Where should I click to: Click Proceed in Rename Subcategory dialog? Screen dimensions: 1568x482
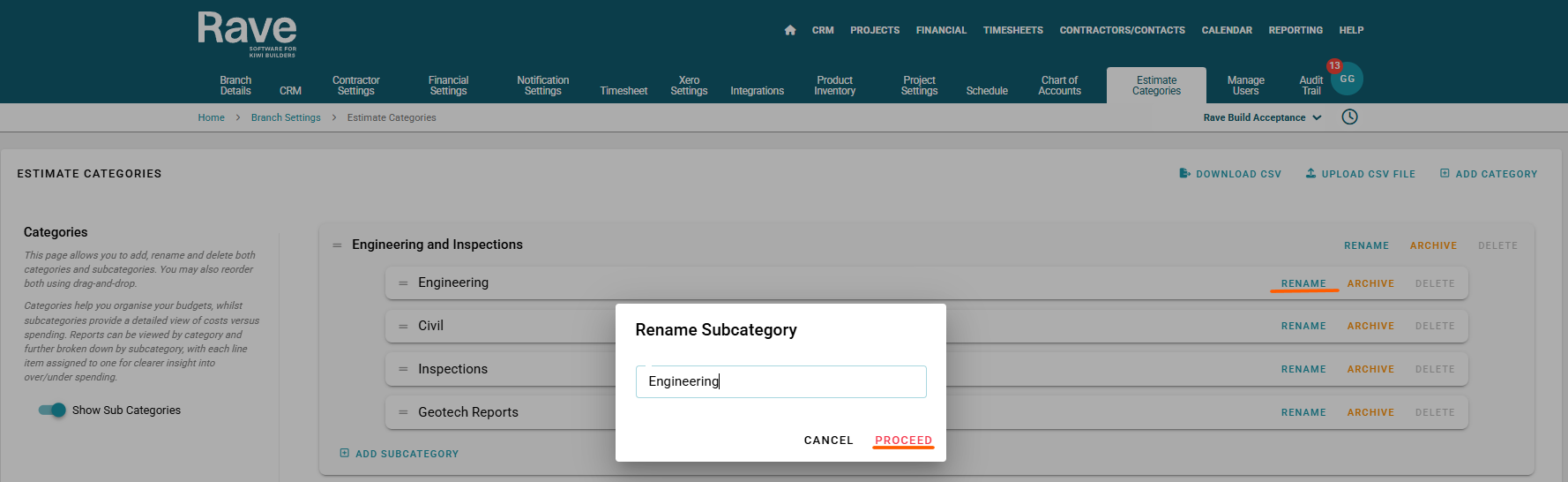[x=903, y=441]
